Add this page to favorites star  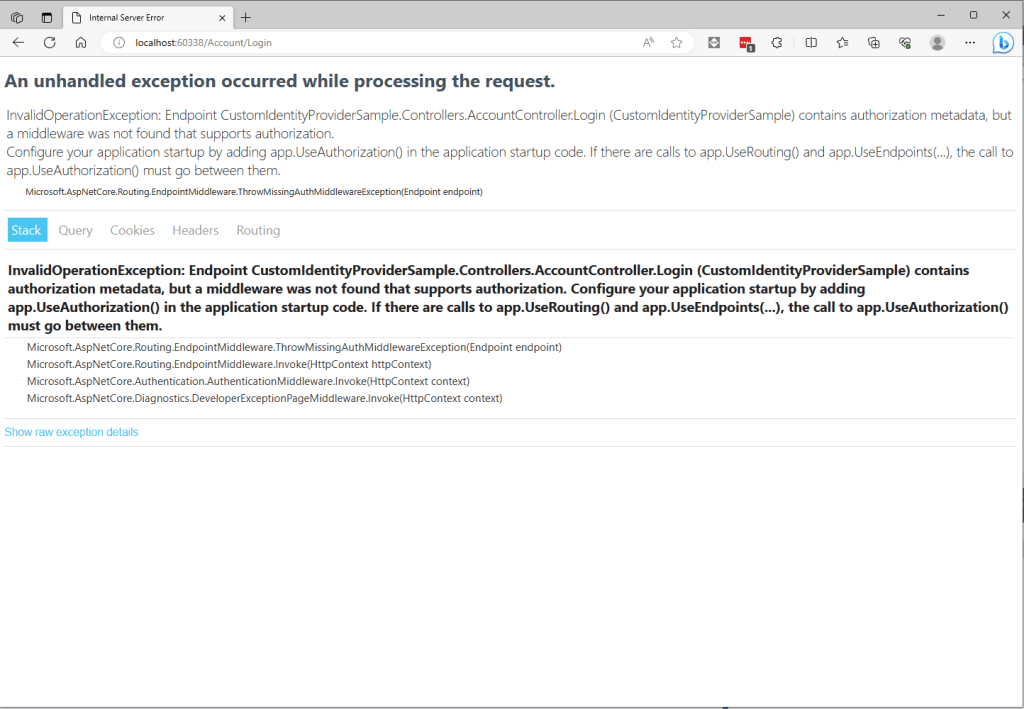point(676,43)
